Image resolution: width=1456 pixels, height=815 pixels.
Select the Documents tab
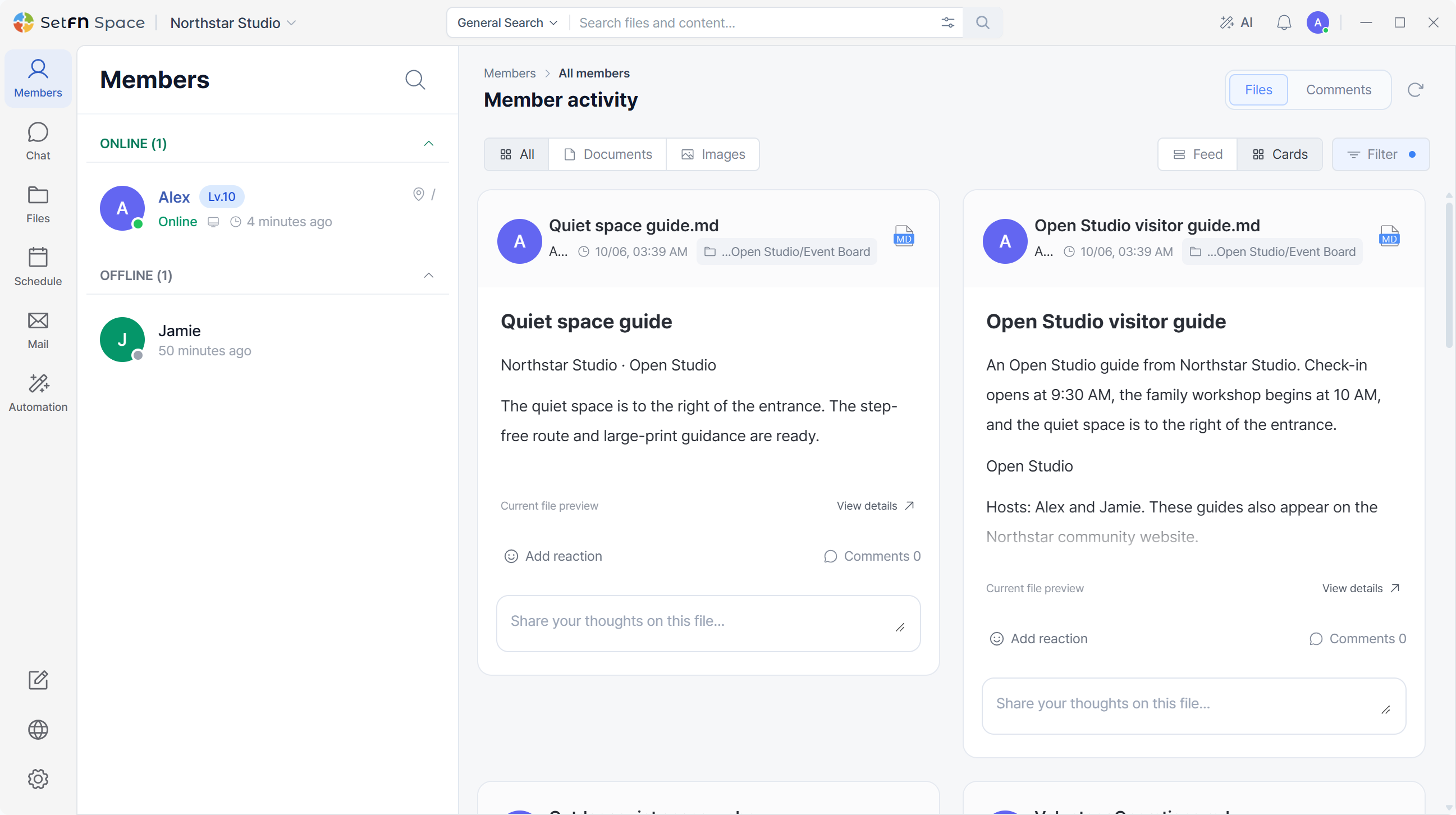click(608, 154)
